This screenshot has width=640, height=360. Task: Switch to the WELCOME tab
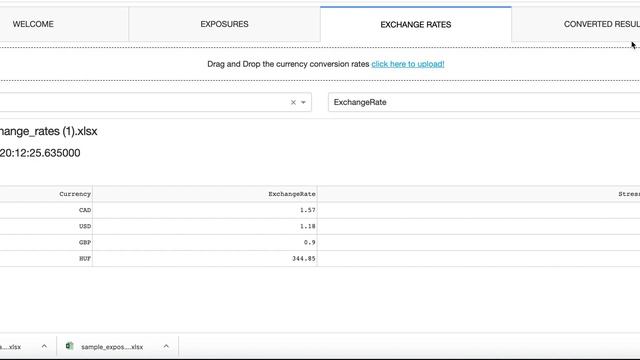(64, 24)
